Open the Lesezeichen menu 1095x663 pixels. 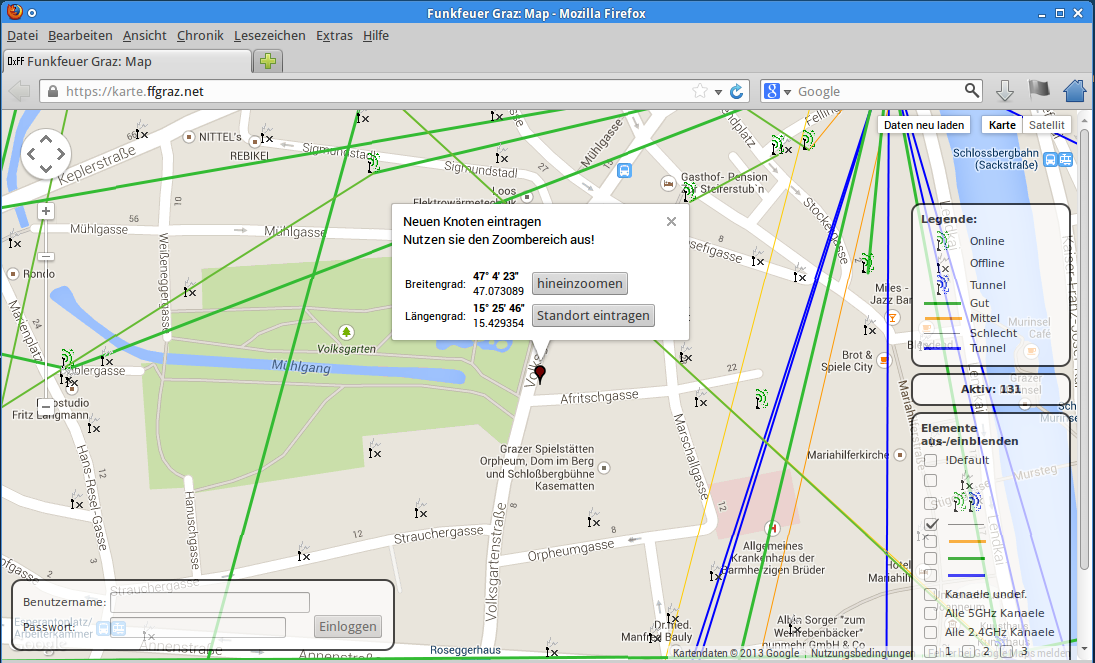[270, 35]
